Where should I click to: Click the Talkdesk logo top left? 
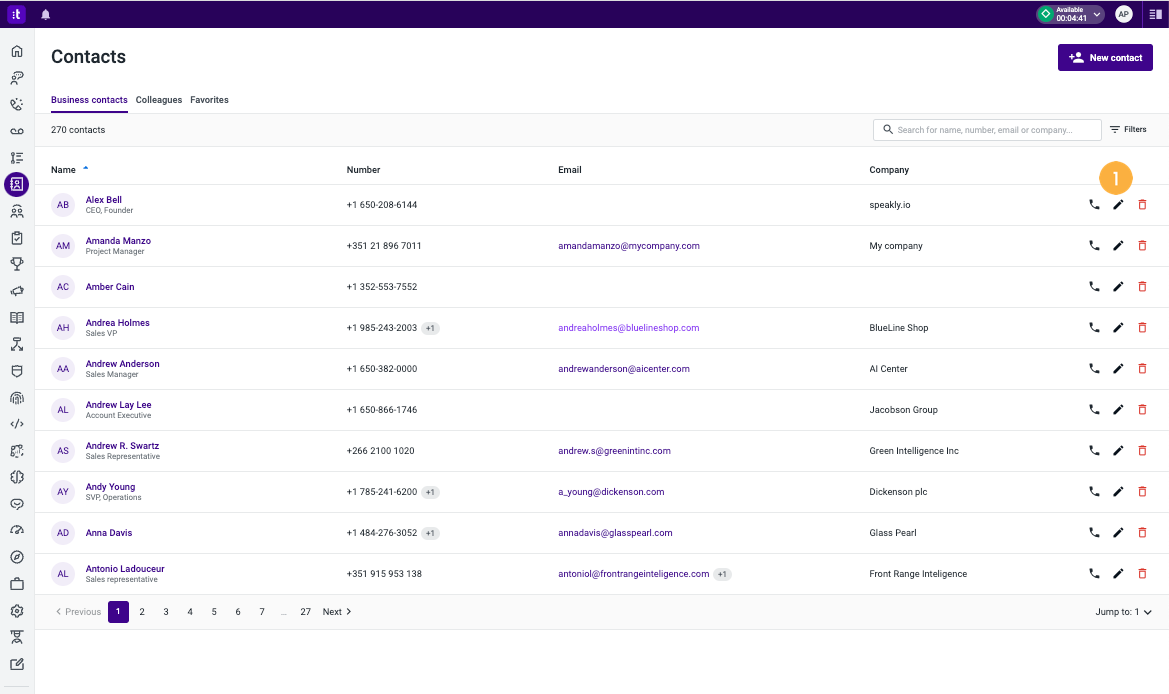(14, 14)
